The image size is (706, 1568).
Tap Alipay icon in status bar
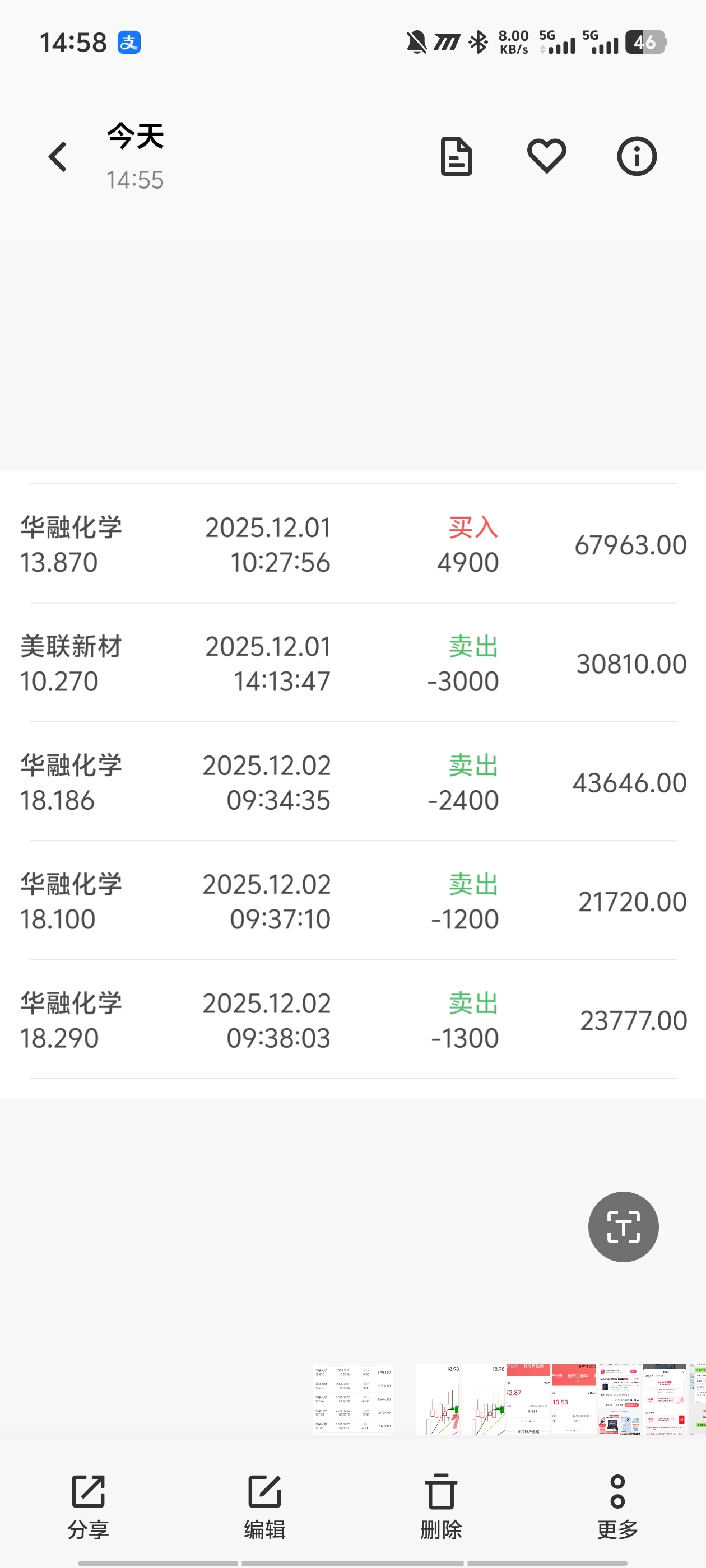(x=129, y=43)
